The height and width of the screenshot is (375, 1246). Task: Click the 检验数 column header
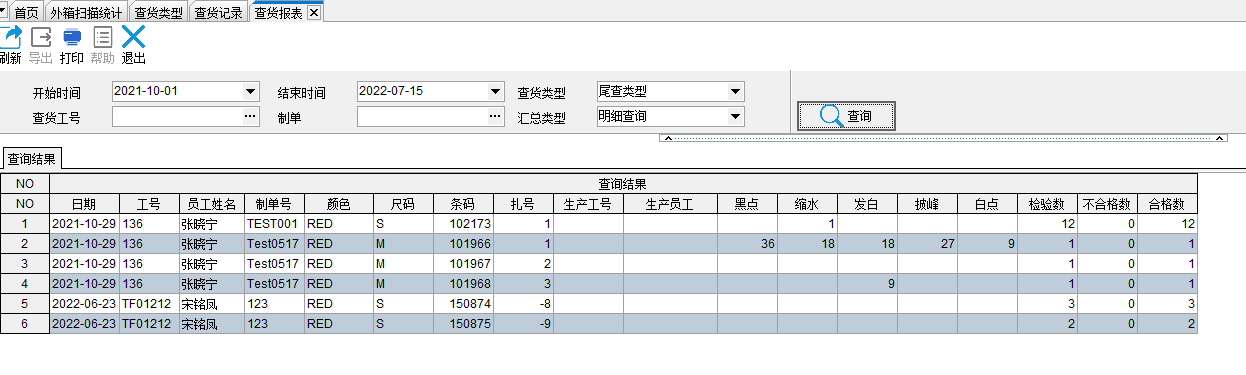coord(1047,204)
